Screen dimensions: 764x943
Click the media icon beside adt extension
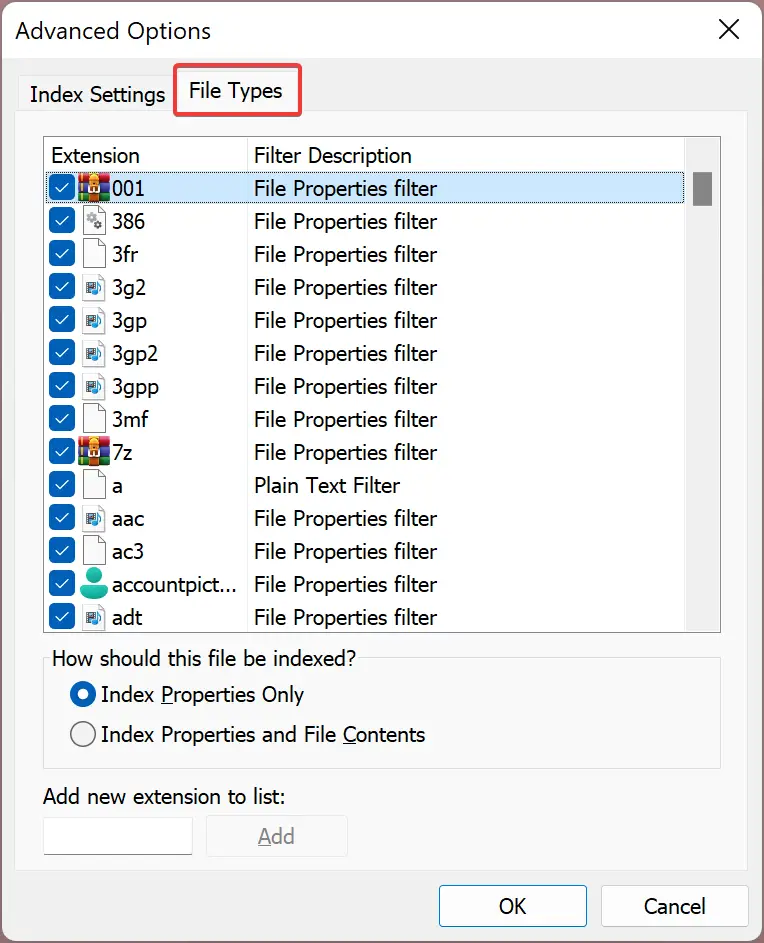click(94, 617)
